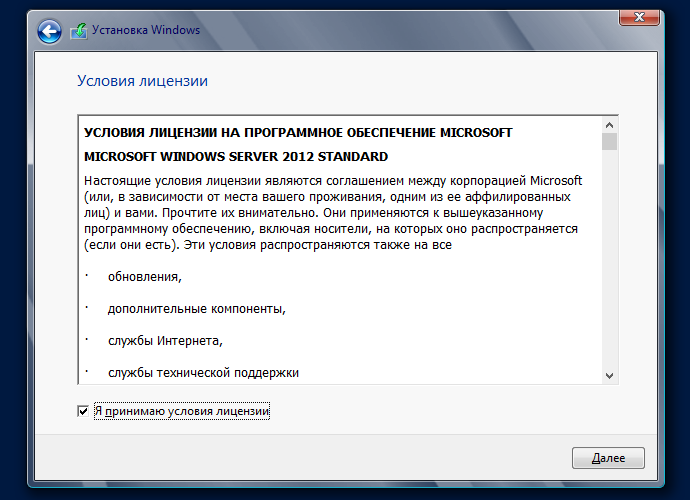Click the bullet item 'службы Интернета,'
Image resolution: width=690 pixels, height=500 pixels.
[165, 341]
